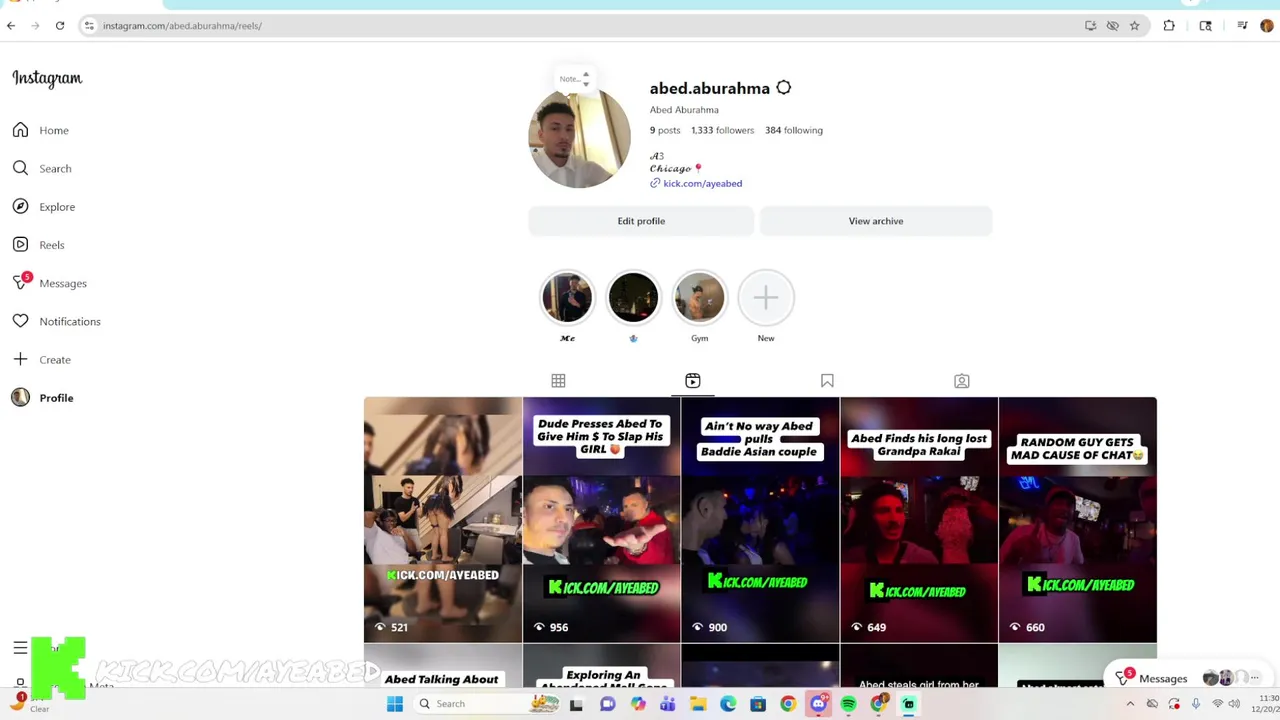View site information icon in address bar
Image resolution: width=1280 pixels, height=720 pixels.
pyautogui.click(x=89, y=26)
